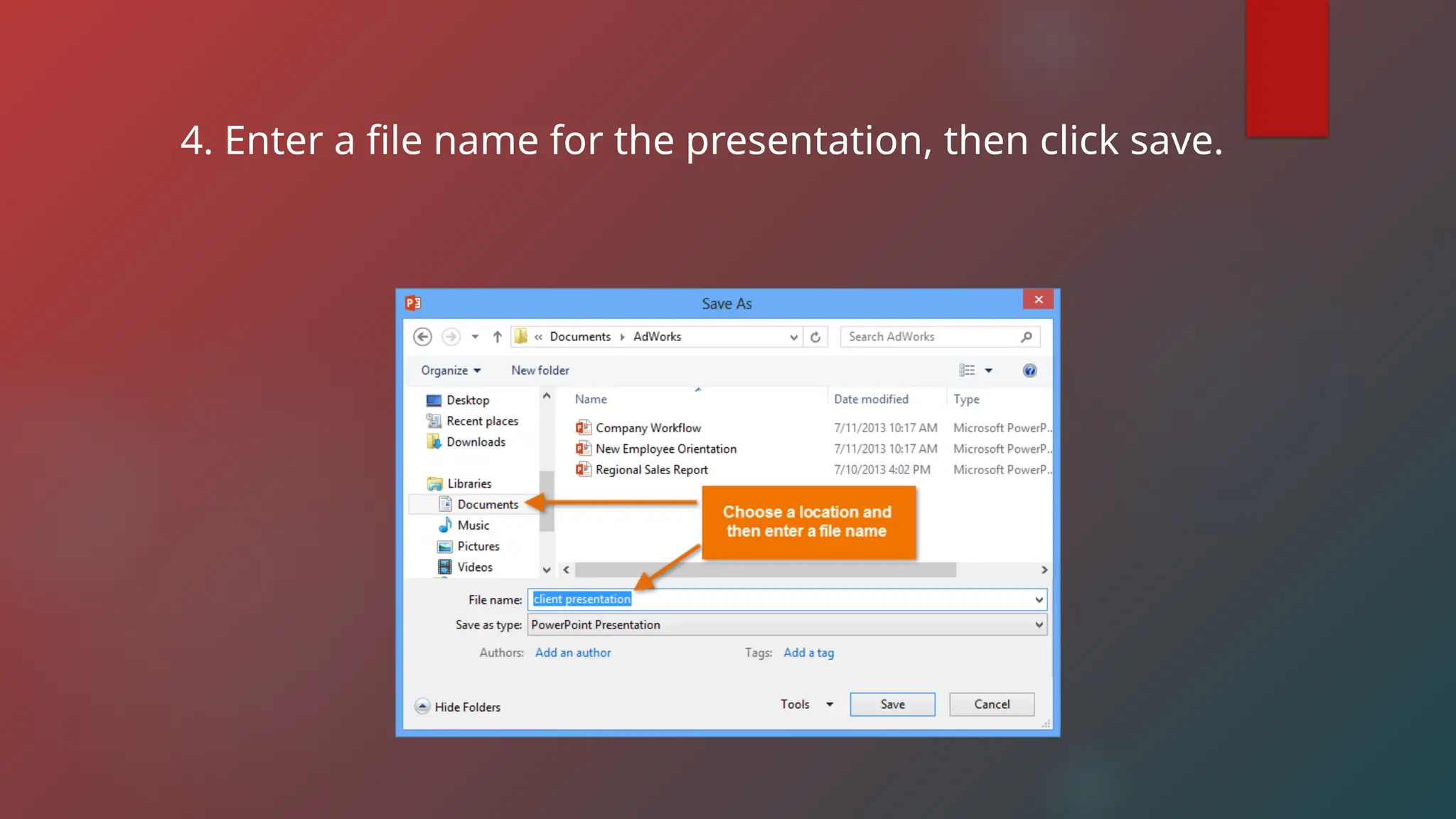Click the PowerPoint icon in title bar
Screen dimensions: 1456x819
413,304
